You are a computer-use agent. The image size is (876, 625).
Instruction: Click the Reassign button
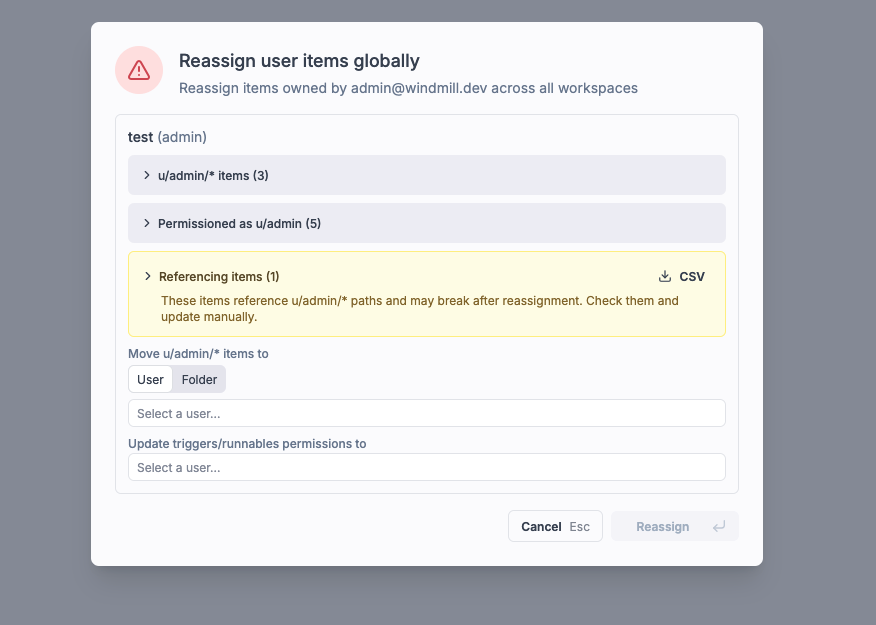coord(663,526)
